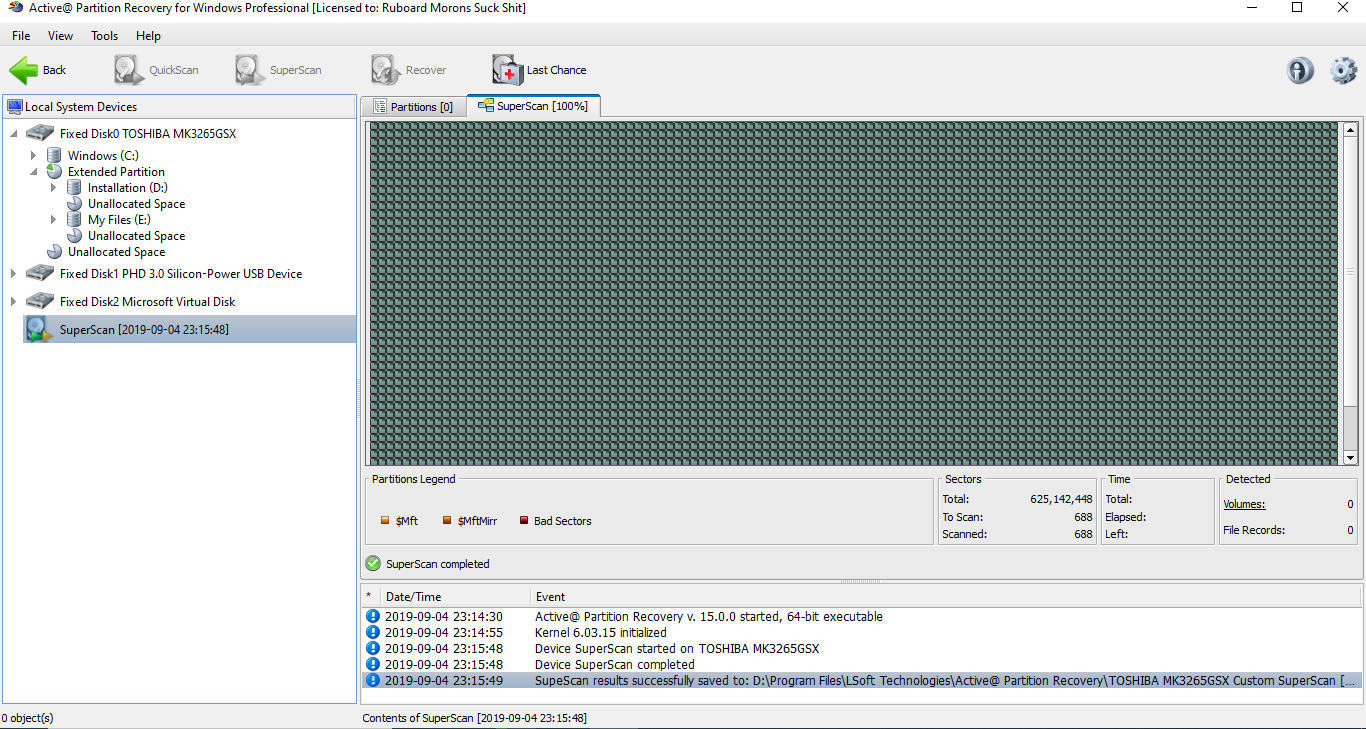Select the 'Device SuperScan completed' log row
The width and height of the screenshot is (1366, 729).
[x=862, y=664]
